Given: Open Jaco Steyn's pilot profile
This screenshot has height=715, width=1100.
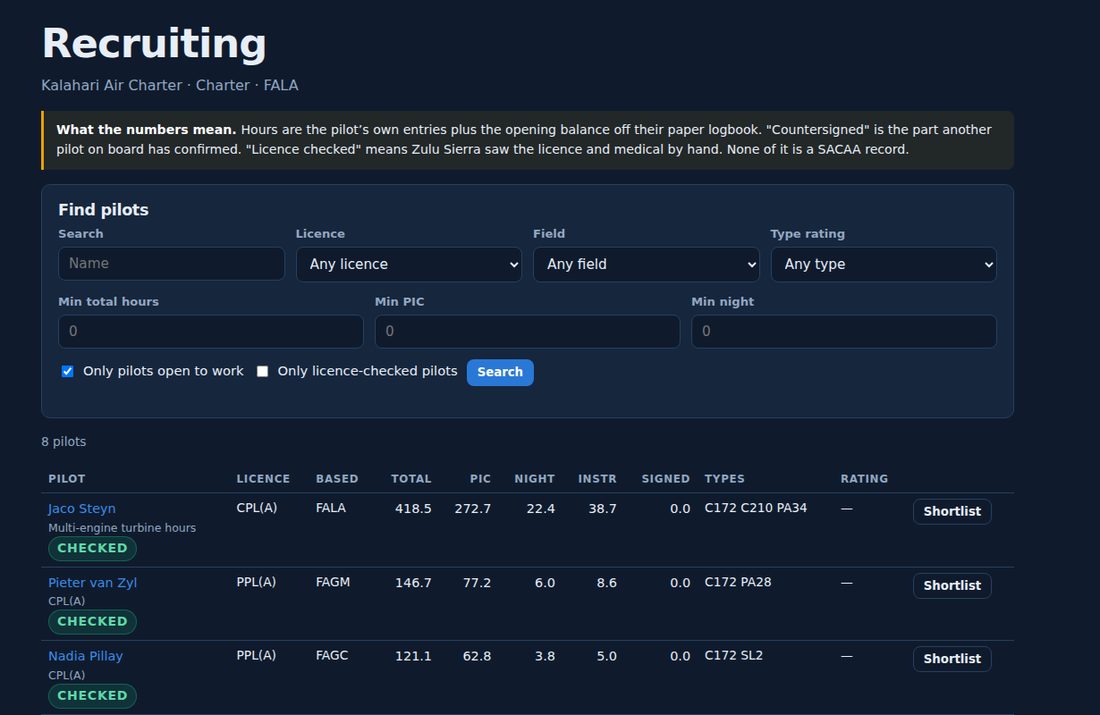Looking at the screenshot, I should tap(82, 509).
